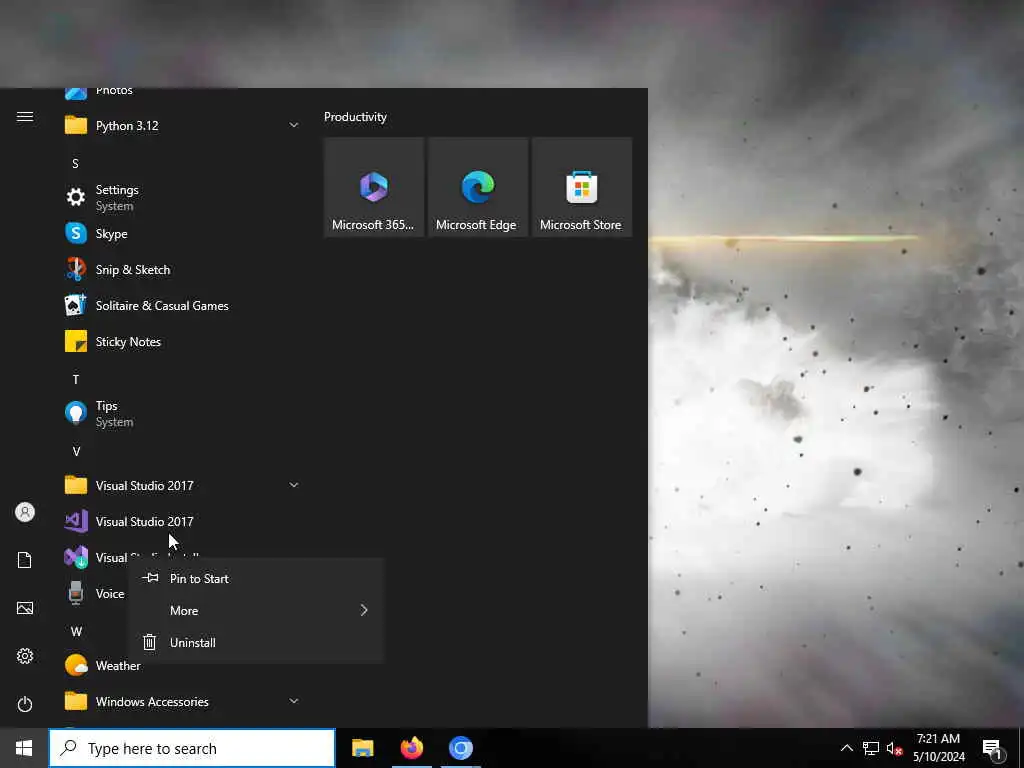Launch Solitaire & Casual Games
This screenshot has height=768, width=1024.
182,305
